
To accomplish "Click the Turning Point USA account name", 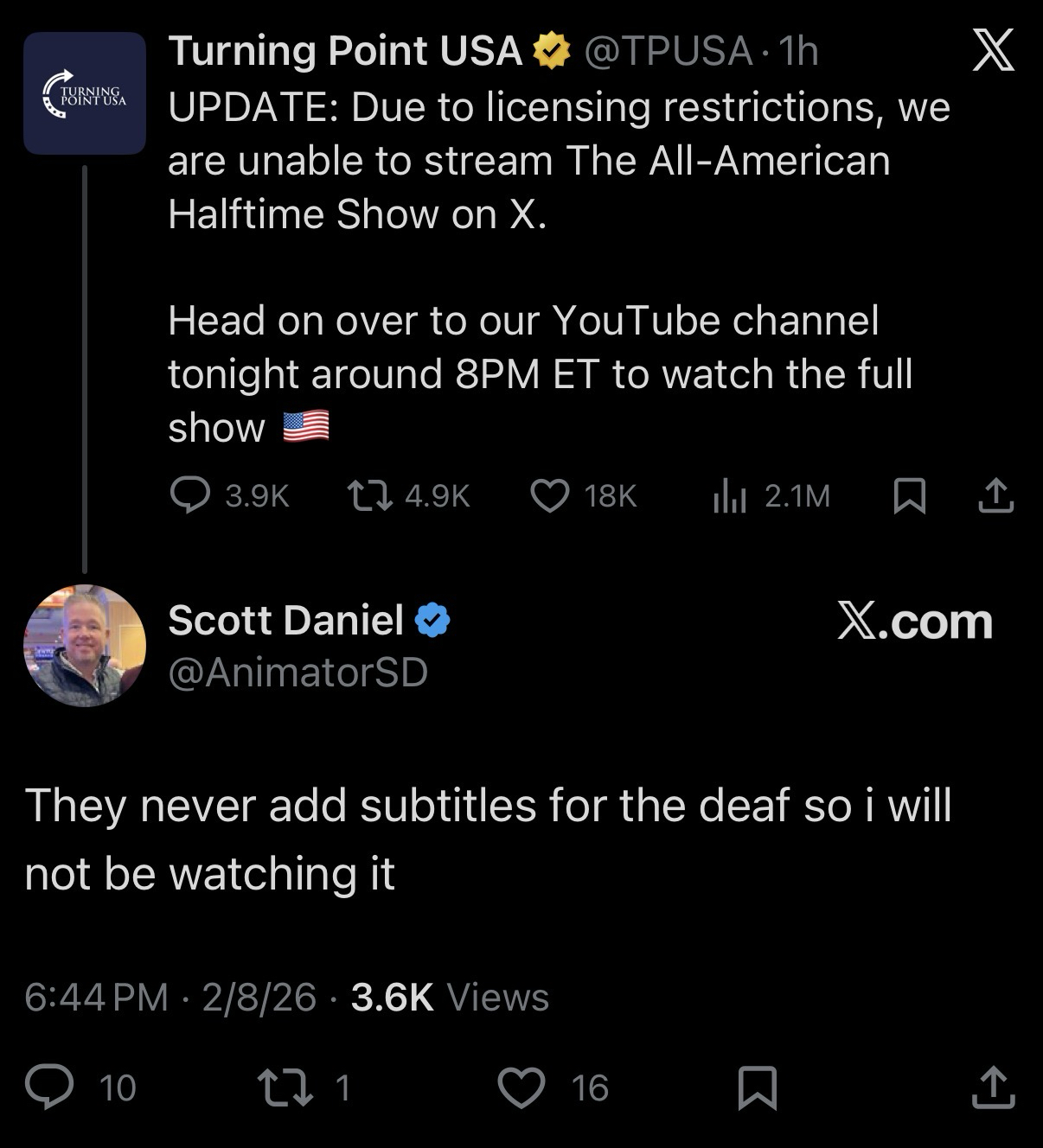I will 344,52.
